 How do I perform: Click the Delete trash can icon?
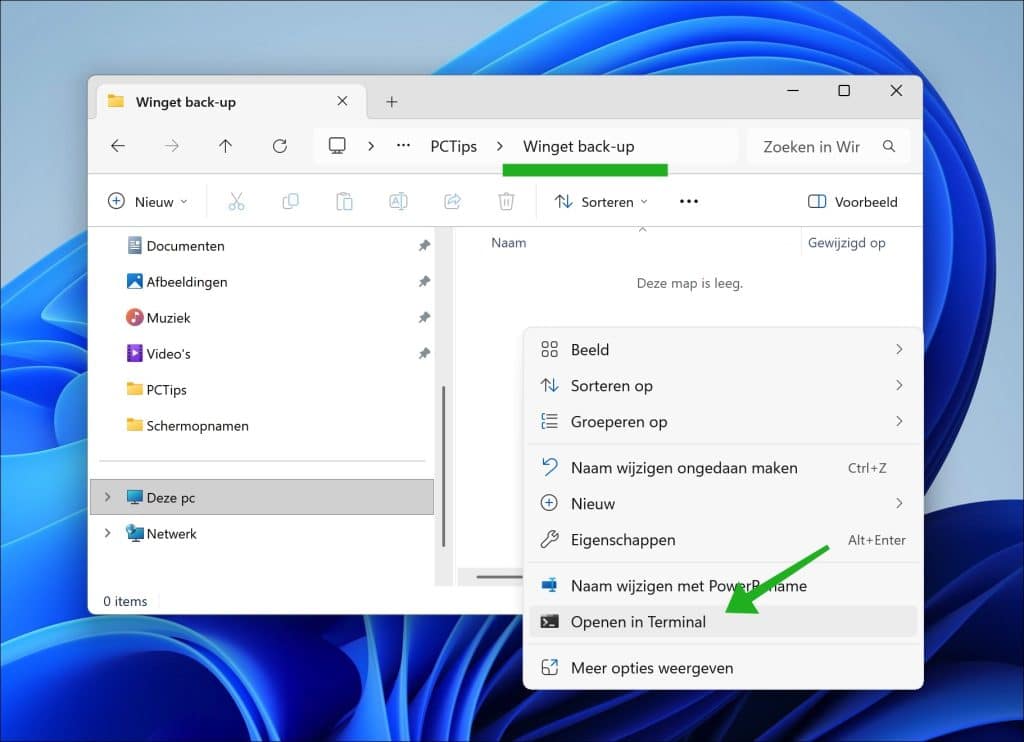tap(506, 201)
